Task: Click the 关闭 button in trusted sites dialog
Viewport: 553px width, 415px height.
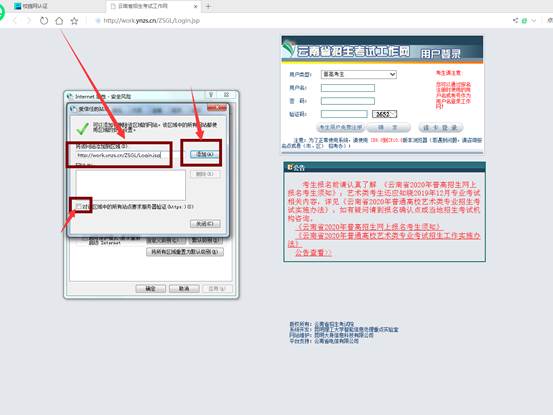Action: 205,224
